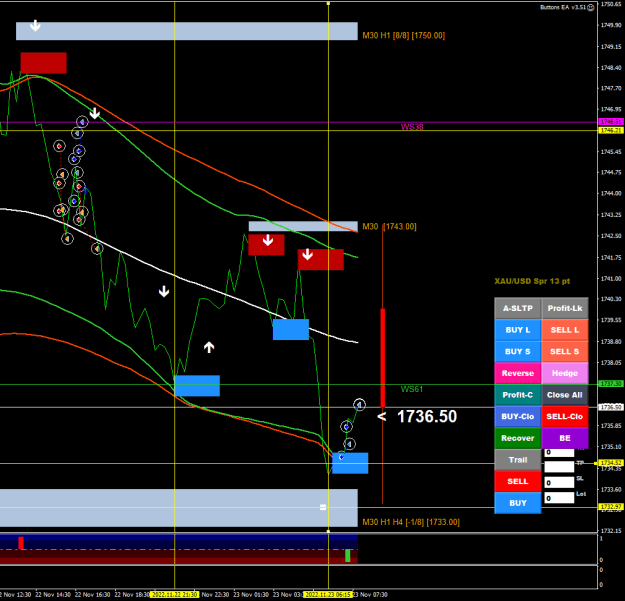Click the Buttons EA smiley face icon
This screenshot has height=601, width=625.
tap(591, 7)
